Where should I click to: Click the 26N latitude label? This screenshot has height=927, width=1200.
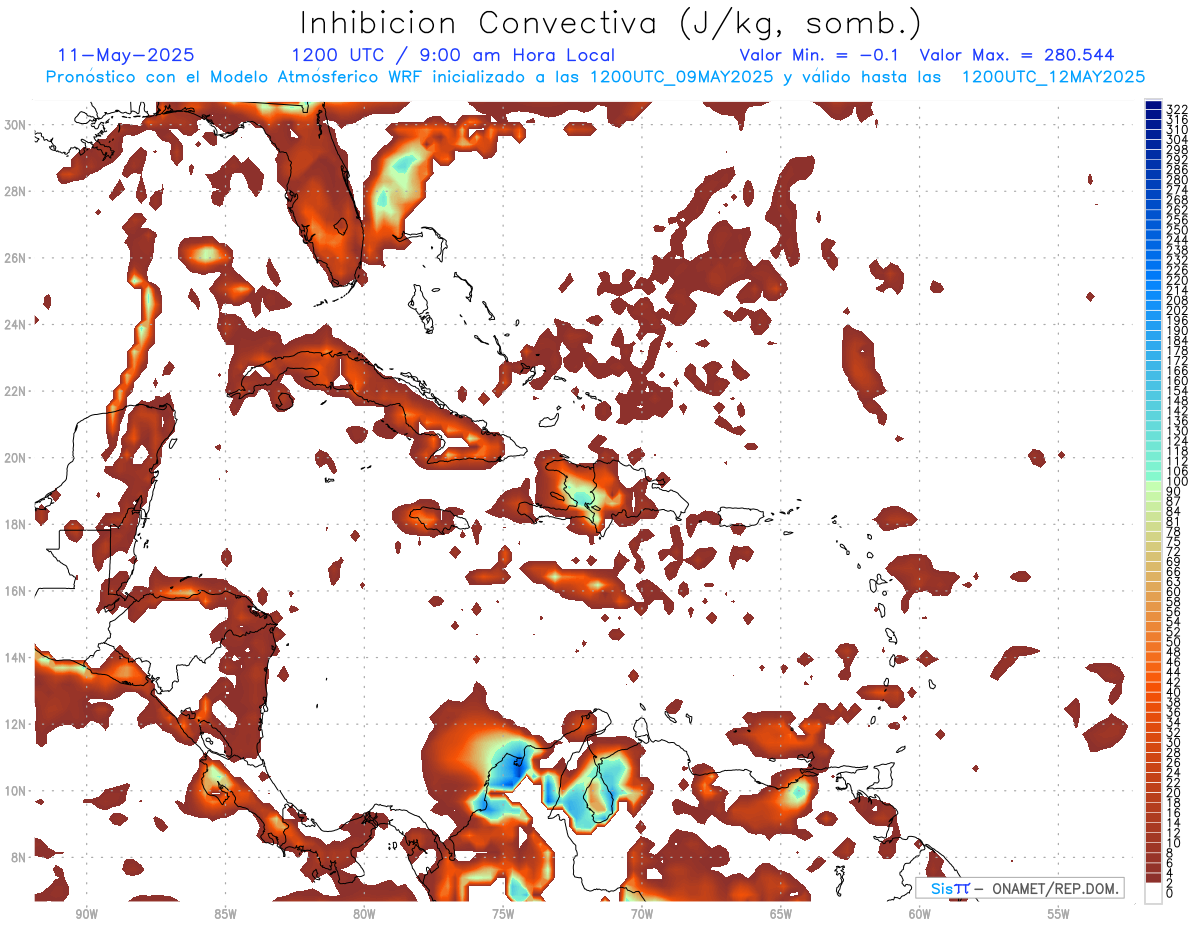[17, 257]
